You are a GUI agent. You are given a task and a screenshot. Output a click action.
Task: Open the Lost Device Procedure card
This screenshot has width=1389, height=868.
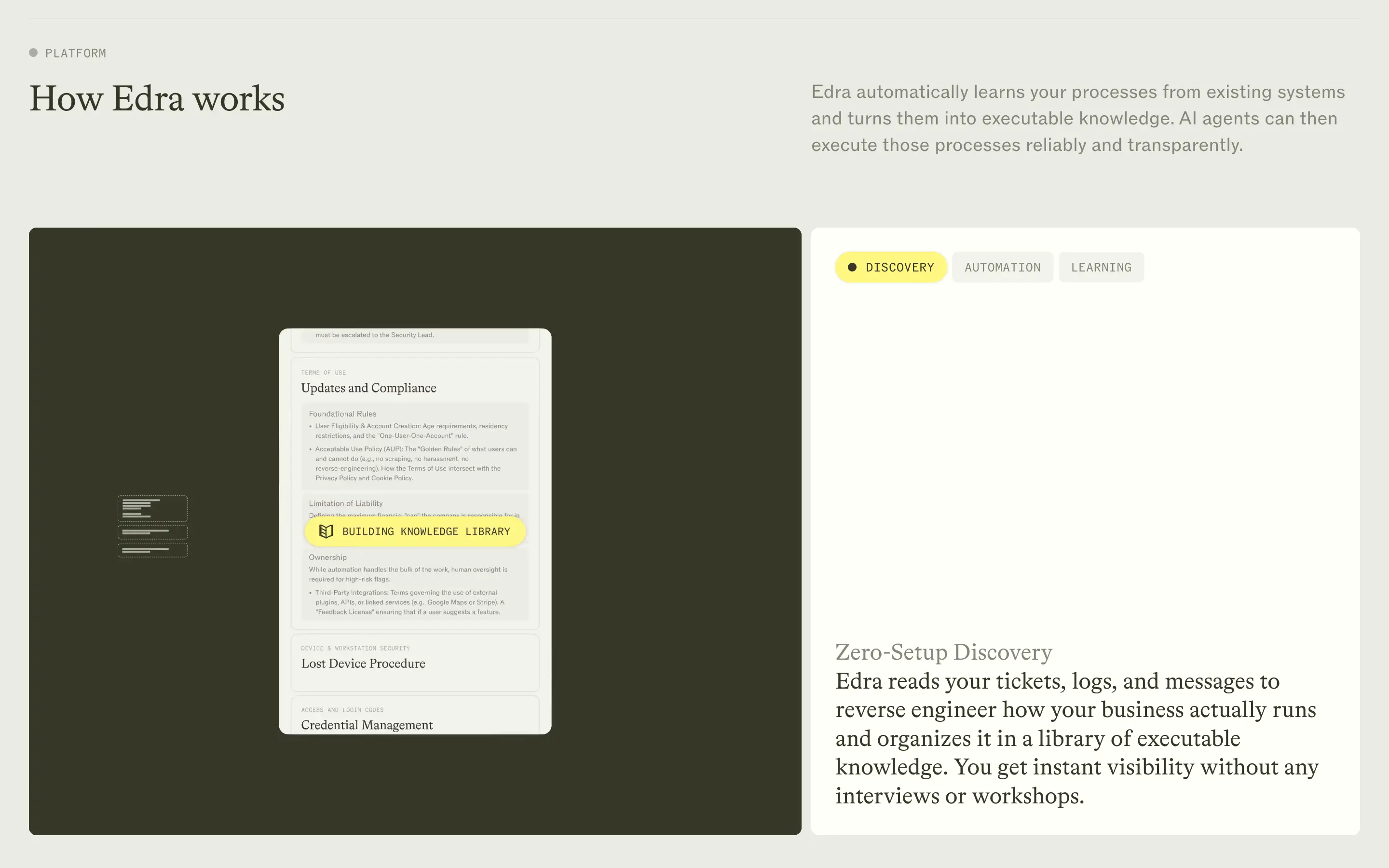coord(415,663)
